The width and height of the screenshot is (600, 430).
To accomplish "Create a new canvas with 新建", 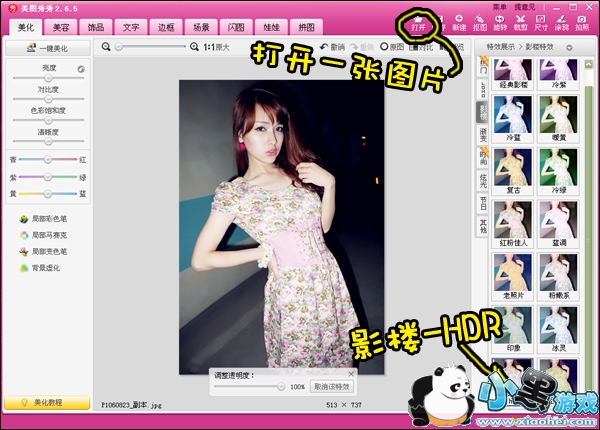I will (459, 23).
